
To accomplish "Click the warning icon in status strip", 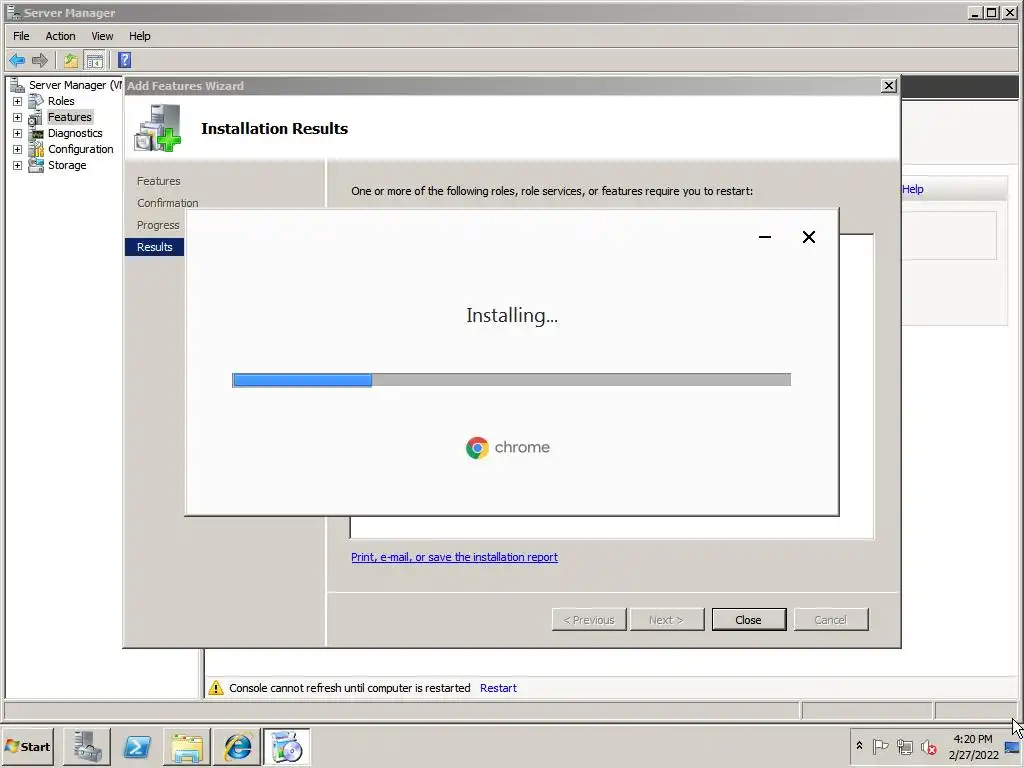I will tap(216, 688).
